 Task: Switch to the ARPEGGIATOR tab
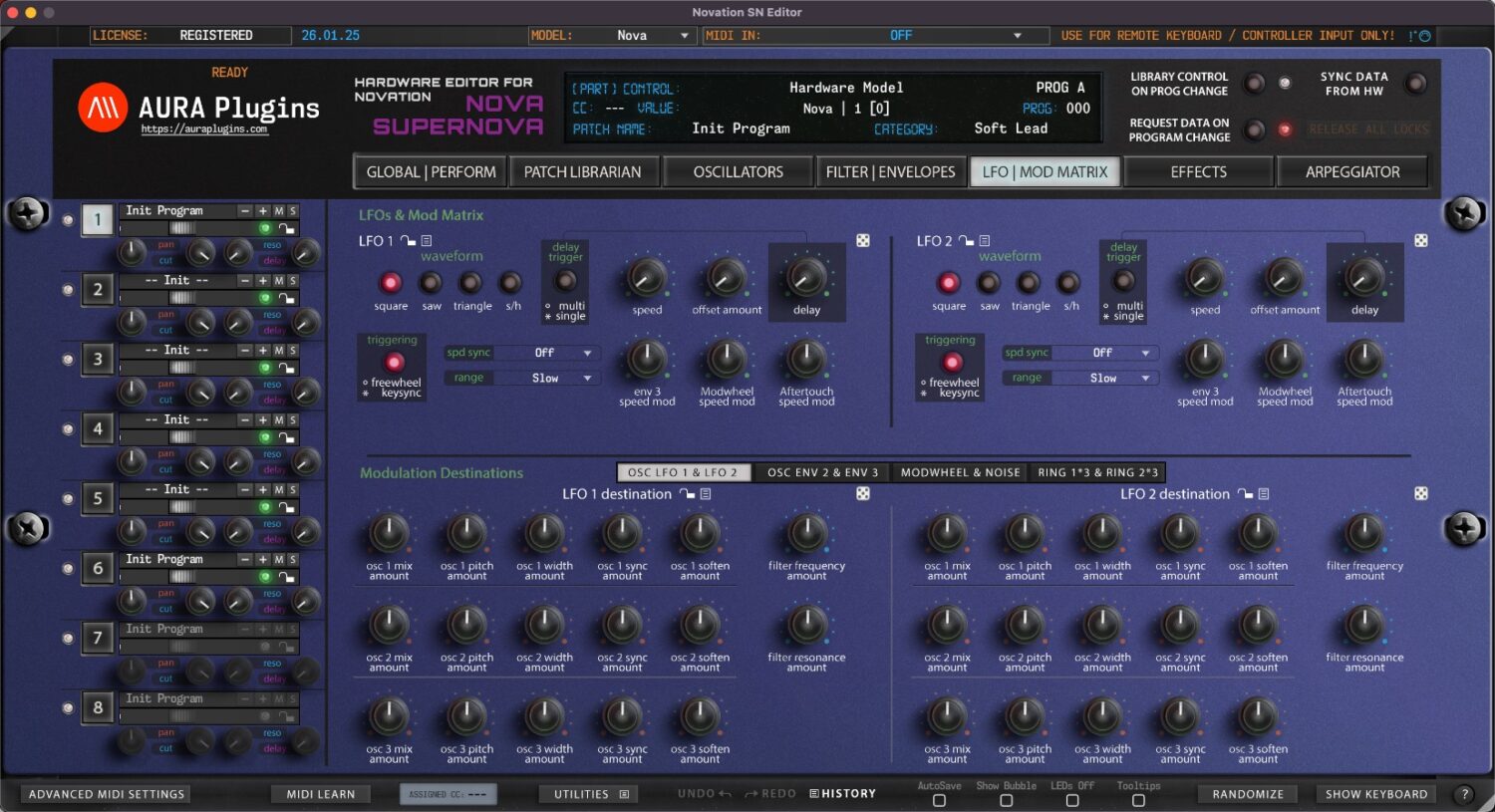tap(1353, 171)
